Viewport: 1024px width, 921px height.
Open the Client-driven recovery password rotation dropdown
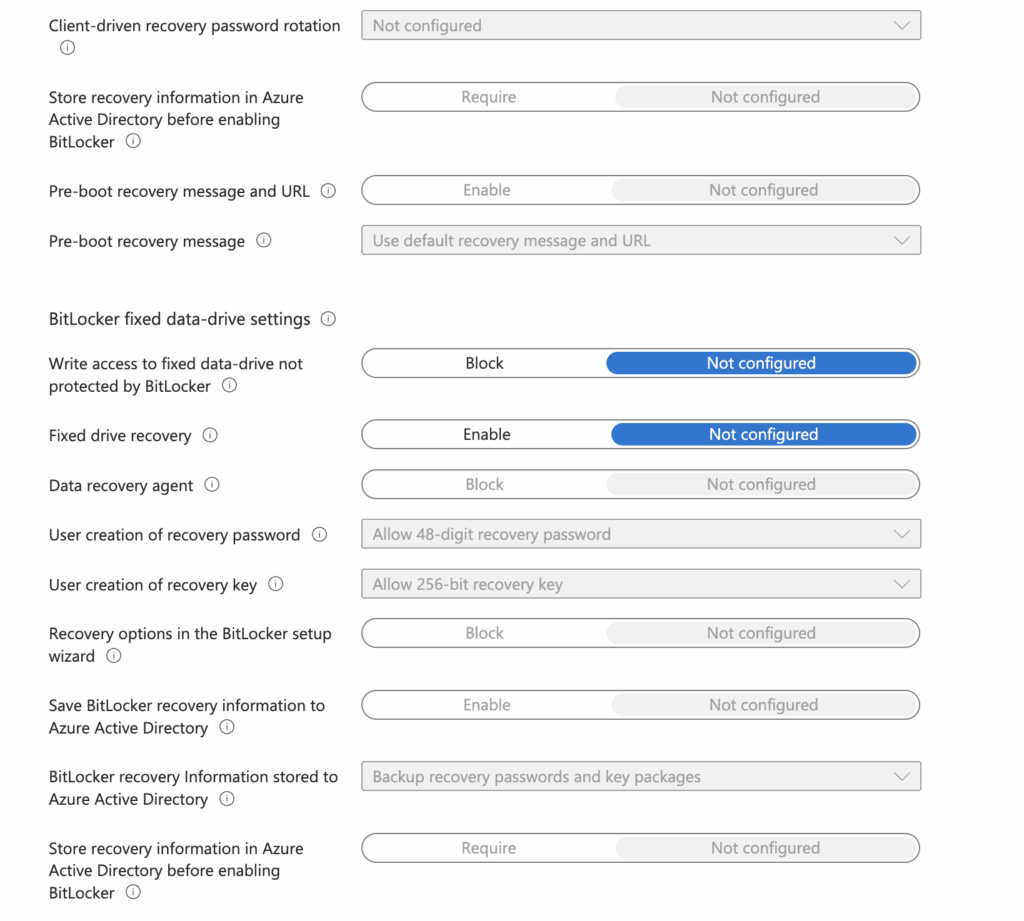tap(640, 24)
